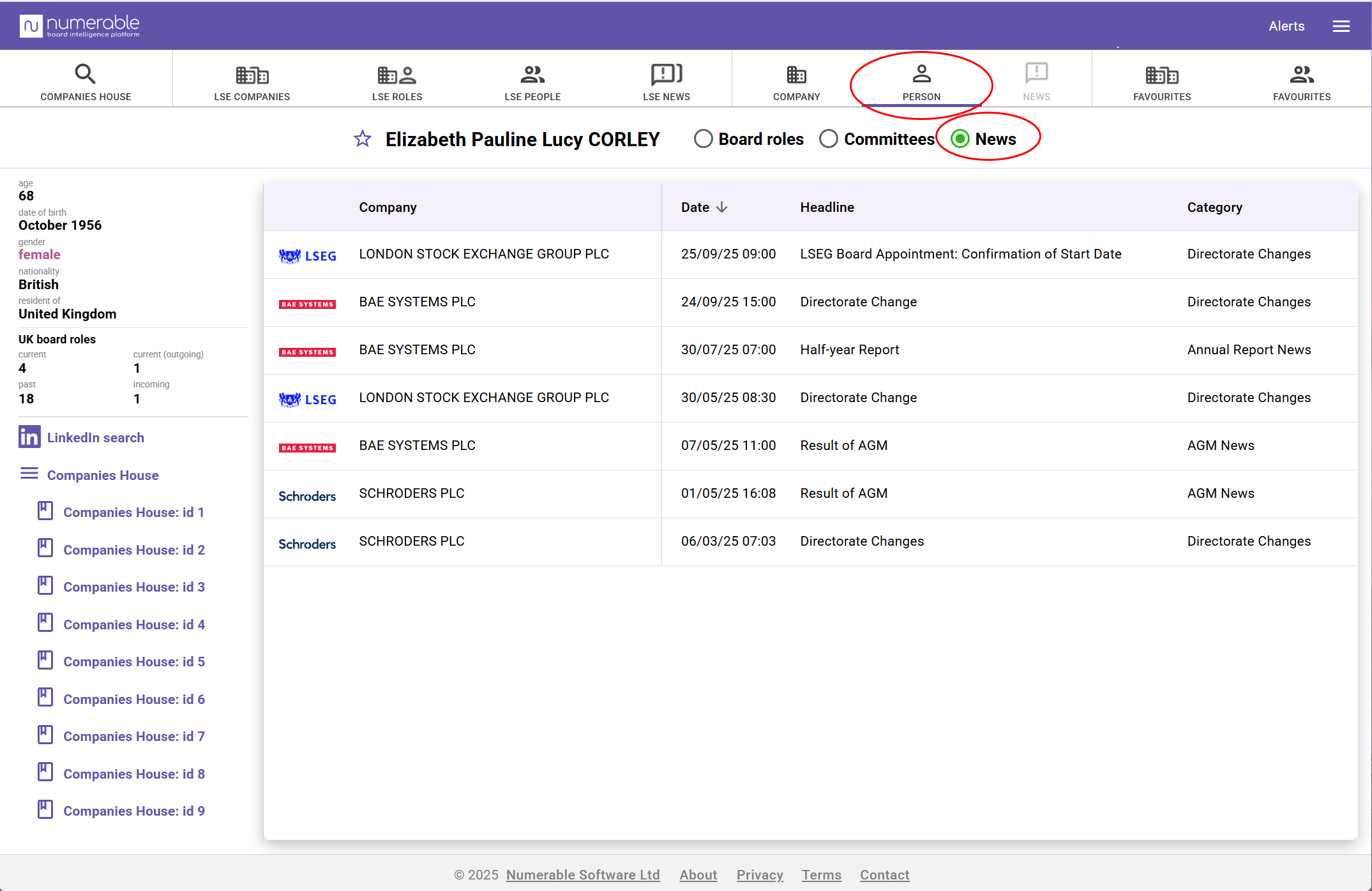Viewport: 1372px width, 891px height.
Task: Collapse the Companies House list
Action: click(x=29, y=474)
